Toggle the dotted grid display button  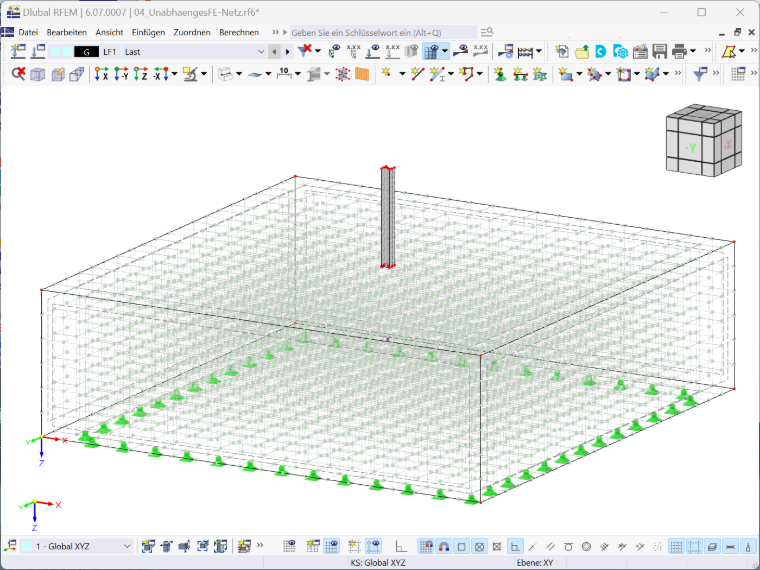pyautogui.click(x=676, y=547)
